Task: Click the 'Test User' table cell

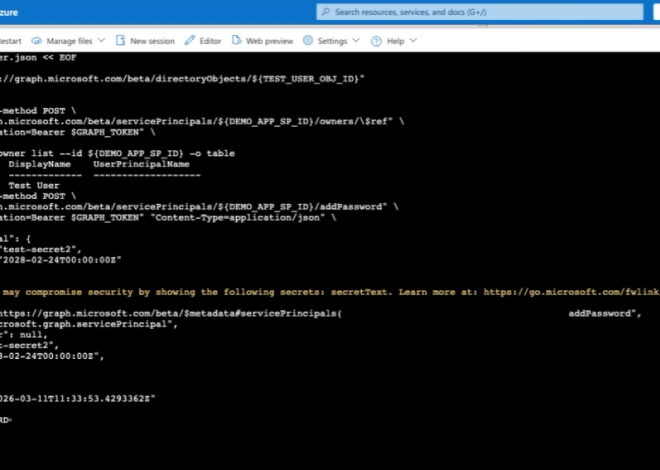Action: point(34,186)
